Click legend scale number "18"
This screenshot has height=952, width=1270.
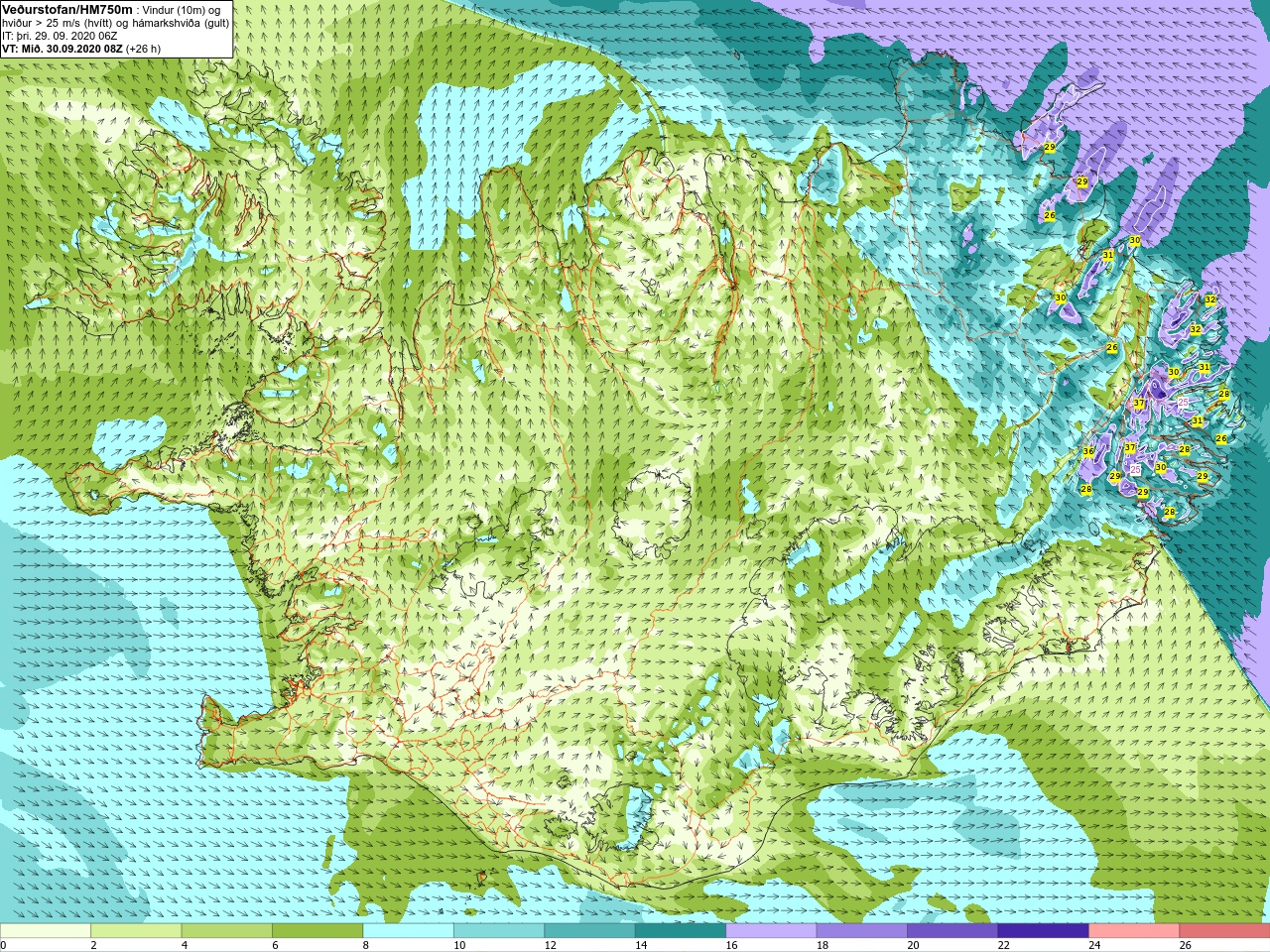pos(823,945)
